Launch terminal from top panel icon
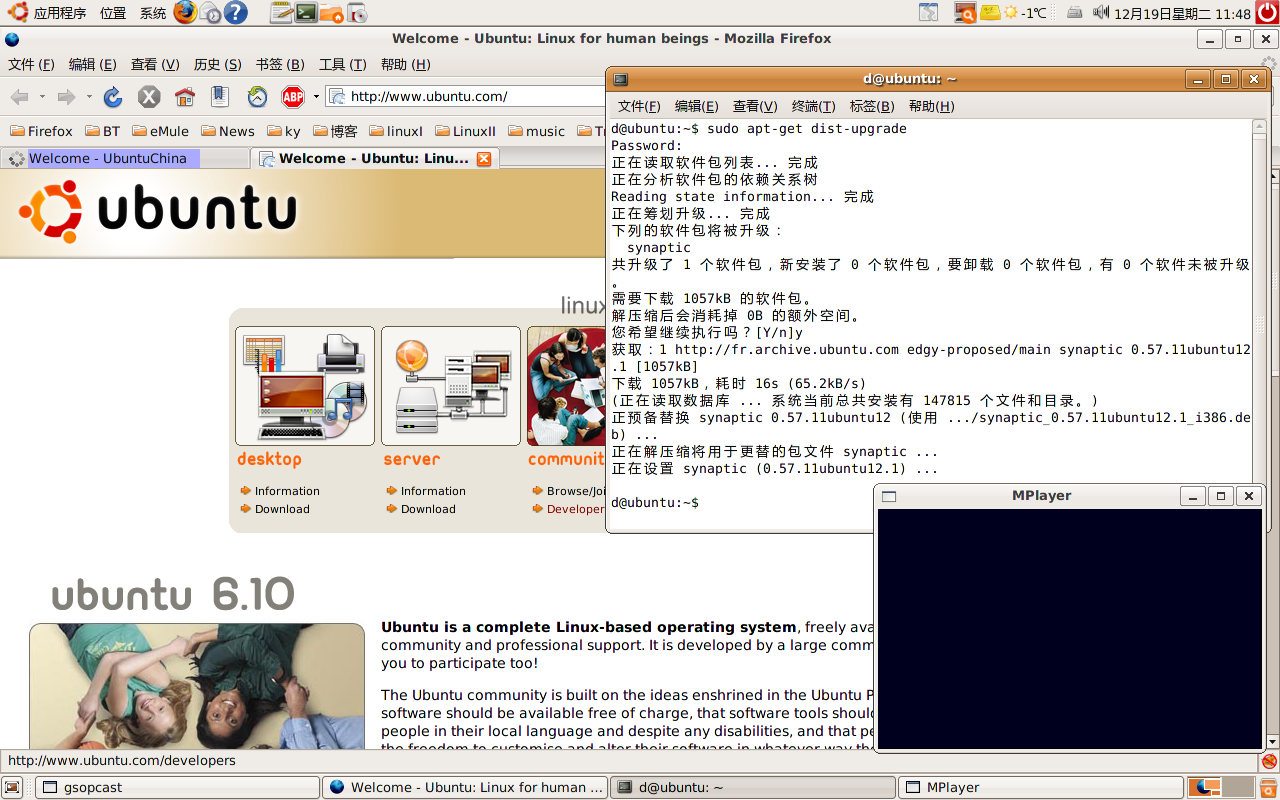The height and width of the screenshot is (800, 1280). tap(307, 13)
